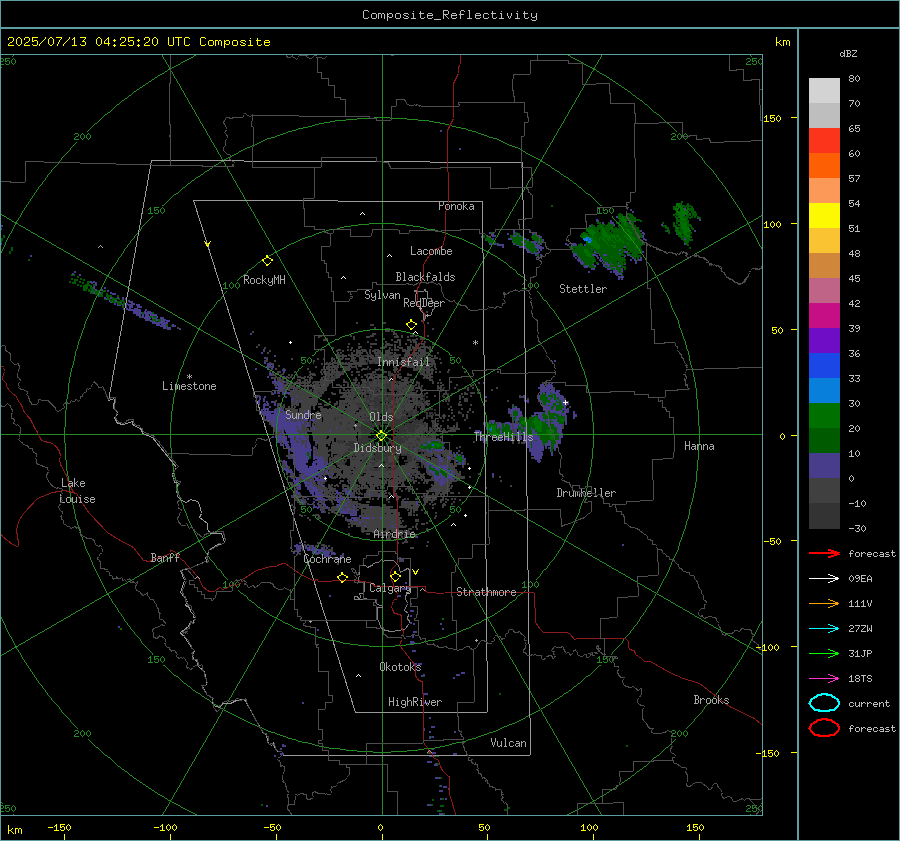Choose the green 31JP arrow legend icon
The height and width of the screenshot is (841, 900).
(x=824, y=653)
